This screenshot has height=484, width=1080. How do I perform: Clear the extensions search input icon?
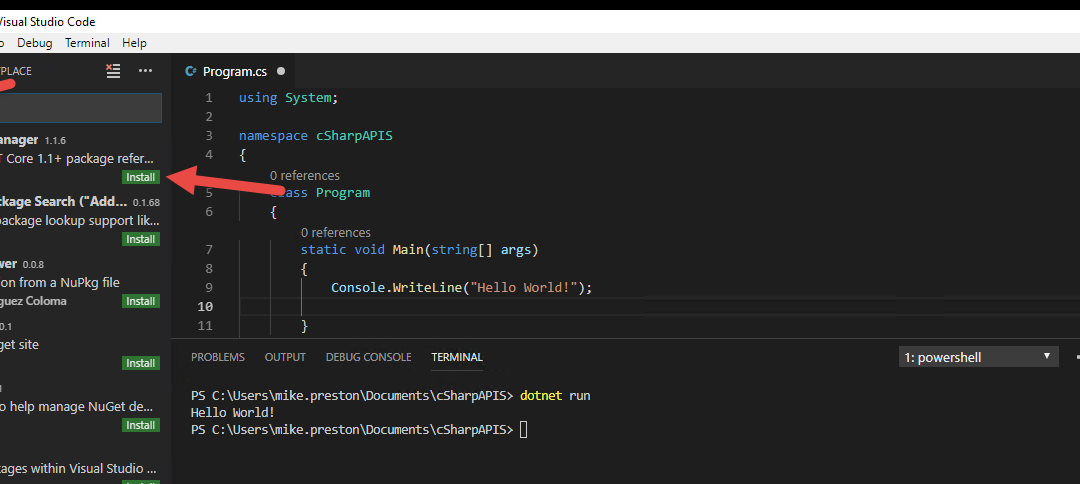pyautogui.click(x=113, y=70)
